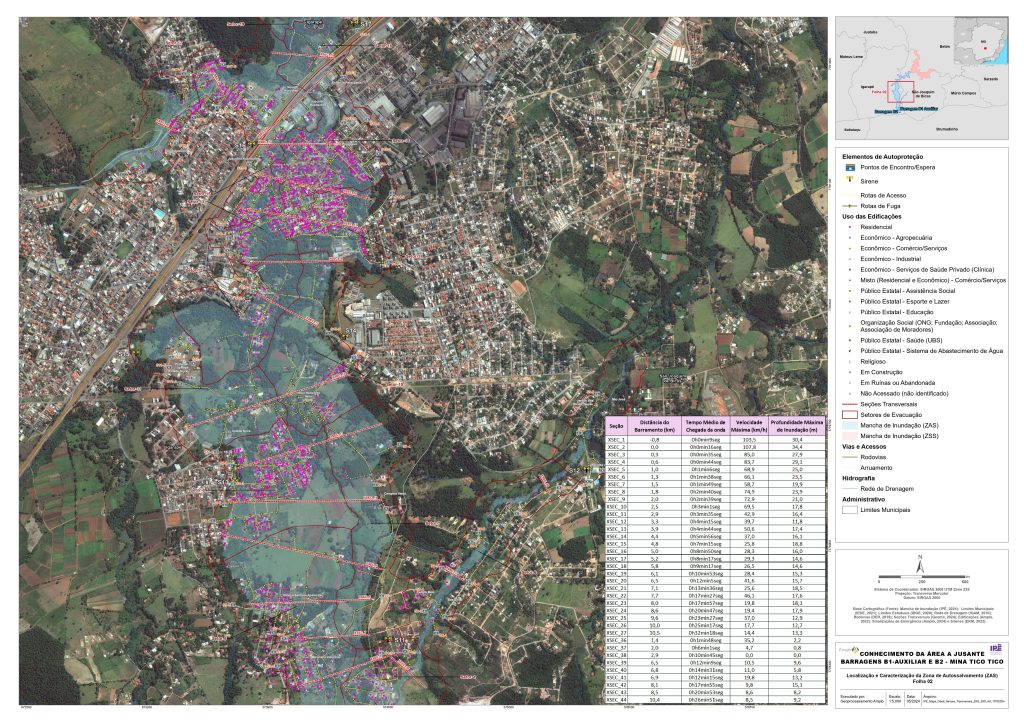Click the blue Mancha de Inundação (ZAS) swatch
1024x724 pixels.
coord(850,426)
